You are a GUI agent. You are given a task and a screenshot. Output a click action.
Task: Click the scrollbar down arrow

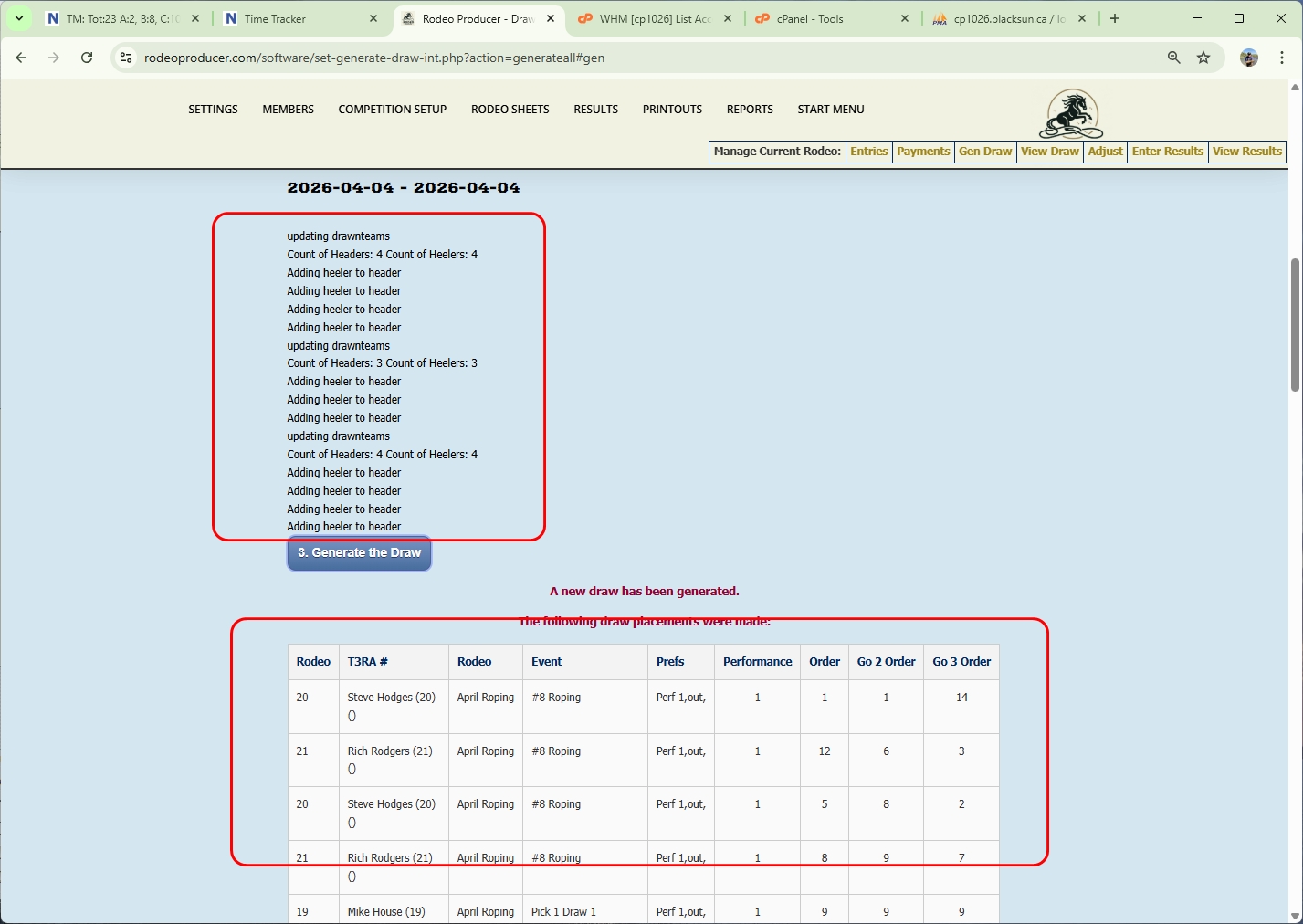point(1295,916)
